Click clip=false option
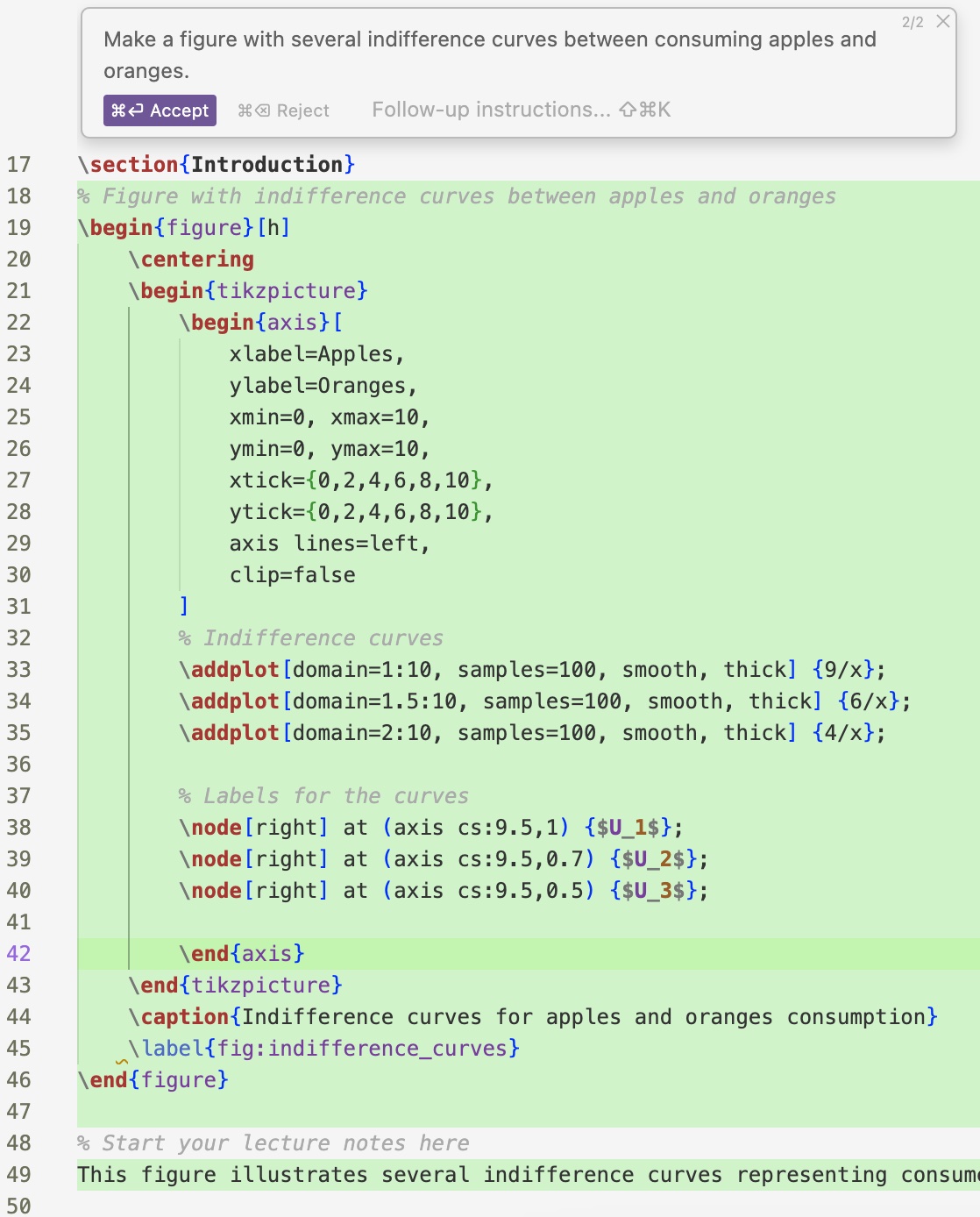Viewport: 980px width, 1217px height. tap(293, 574)
